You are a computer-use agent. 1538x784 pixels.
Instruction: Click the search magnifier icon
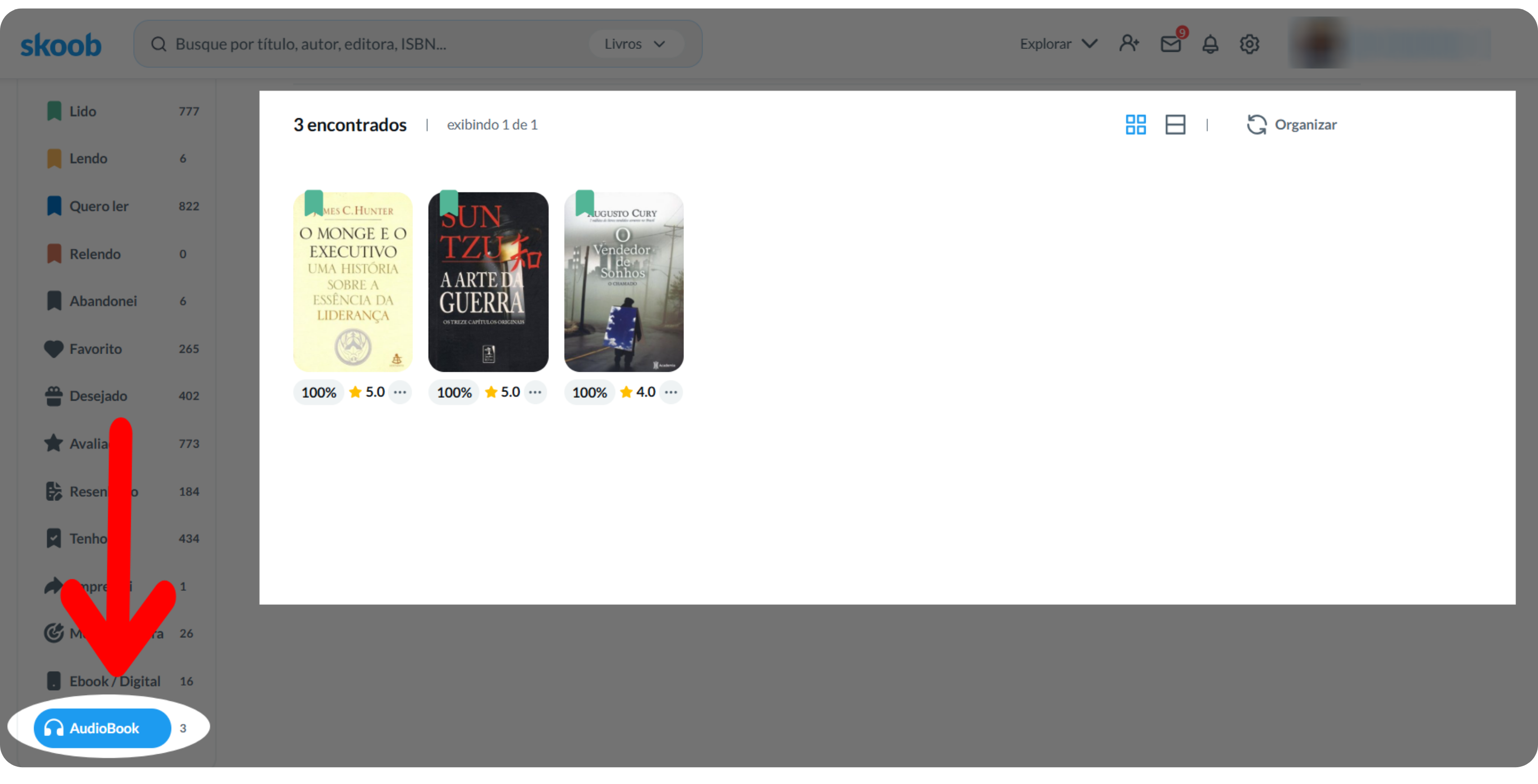point(158,44)
